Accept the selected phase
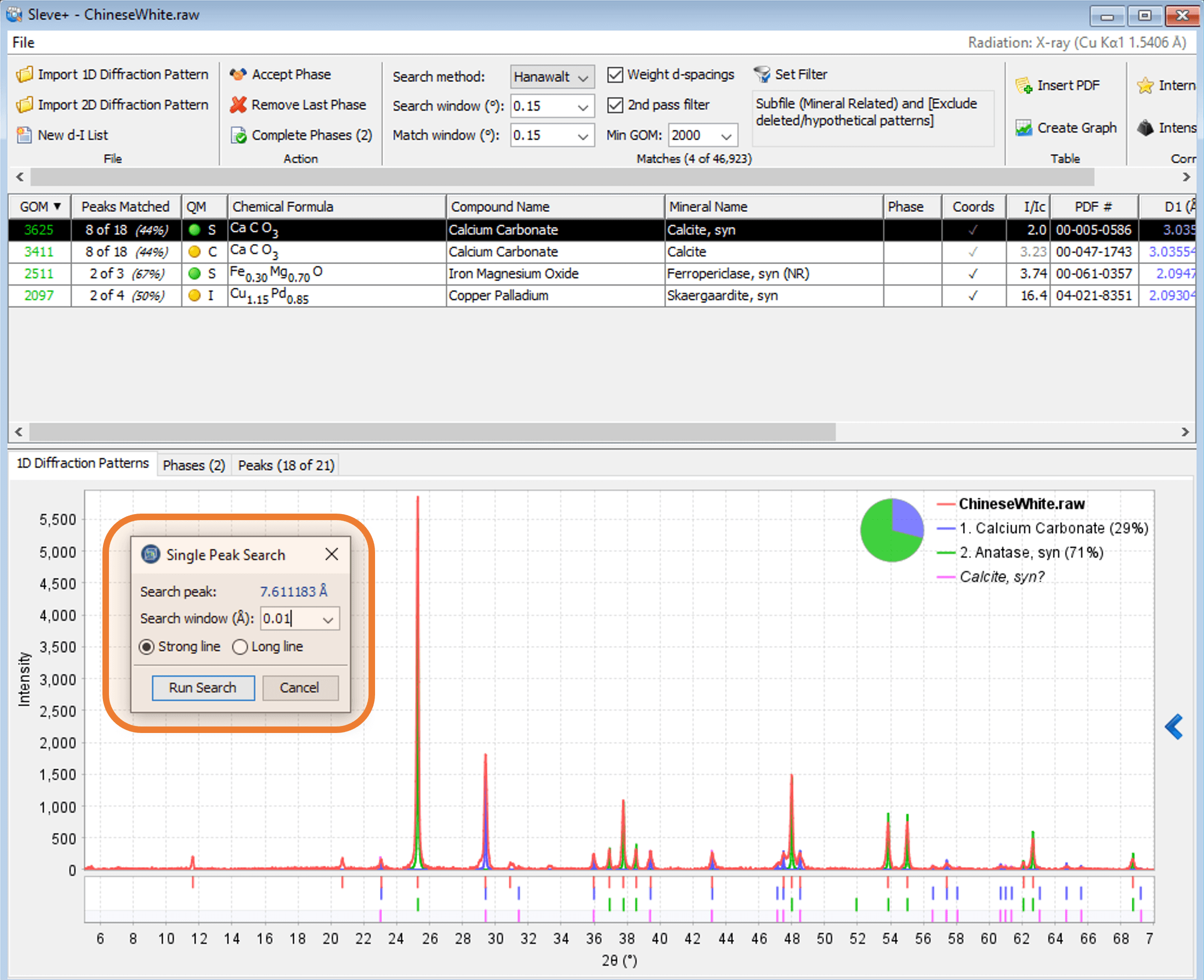 [x=291, y=74]
